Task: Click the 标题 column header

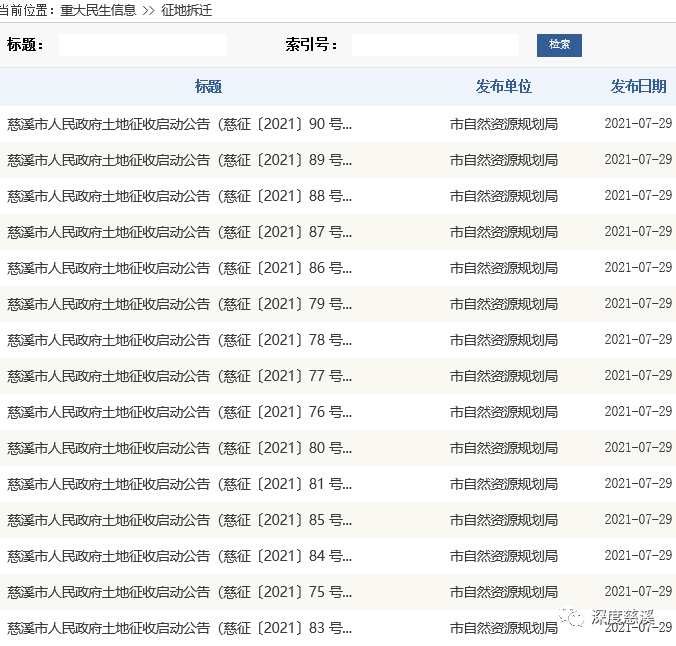Action: pos(208,87)
